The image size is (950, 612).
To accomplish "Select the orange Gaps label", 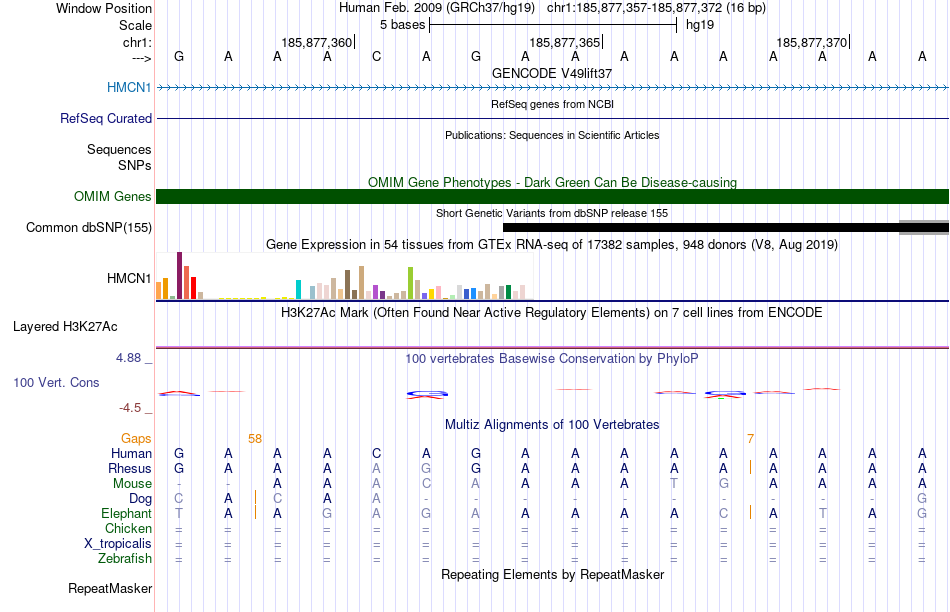I will (136, 438).
